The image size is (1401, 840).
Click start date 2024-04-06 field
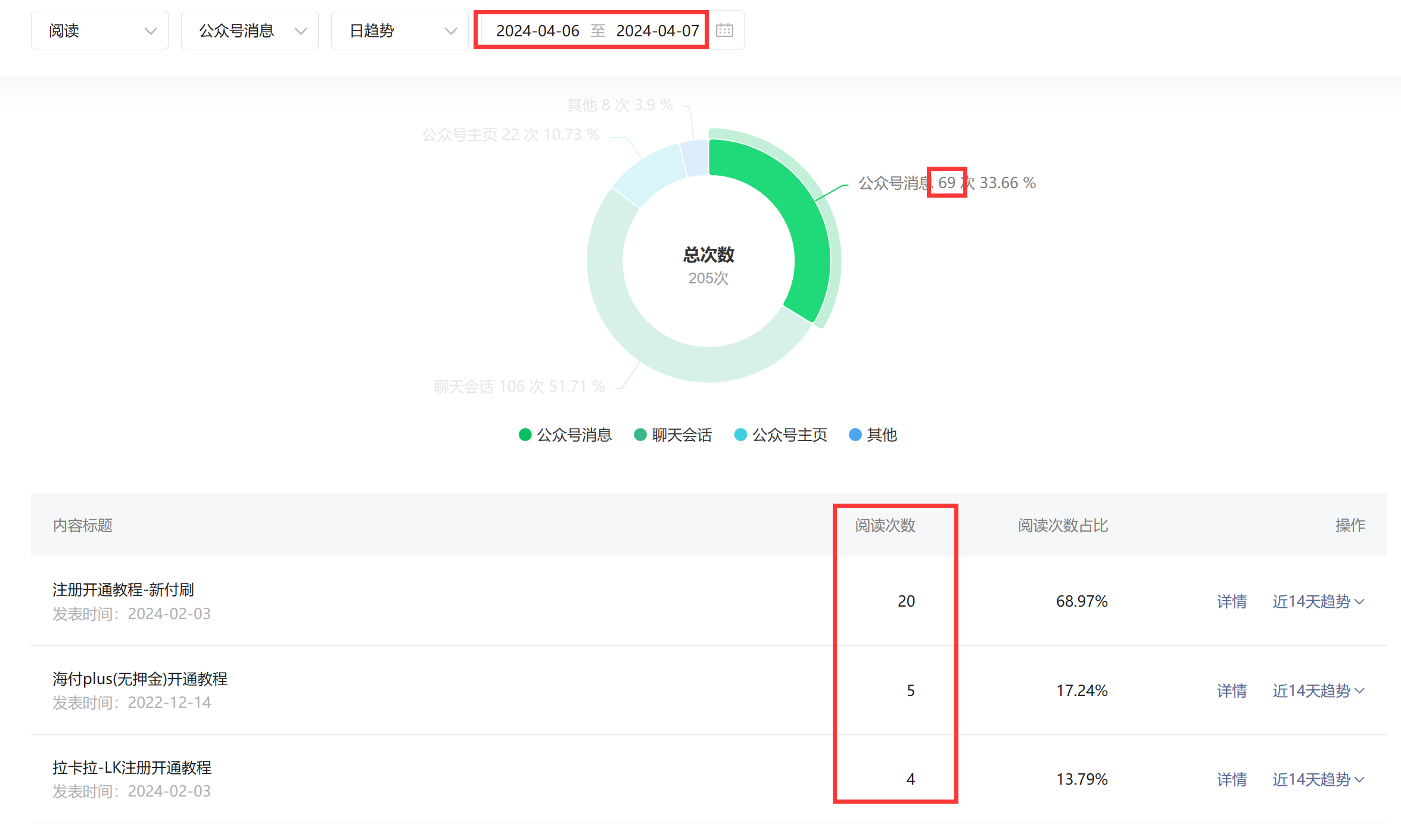point(537,30)
